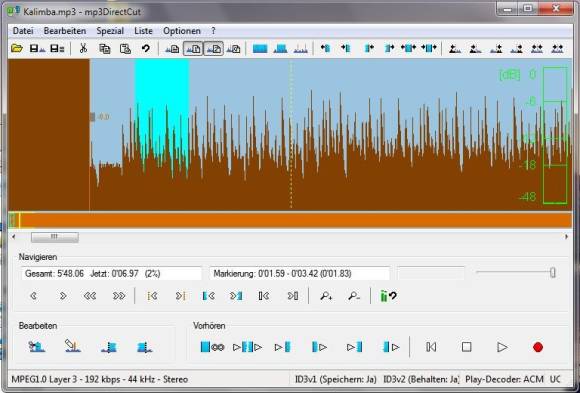Click the scissors Cut icon
580x393 pixels.
83,48
